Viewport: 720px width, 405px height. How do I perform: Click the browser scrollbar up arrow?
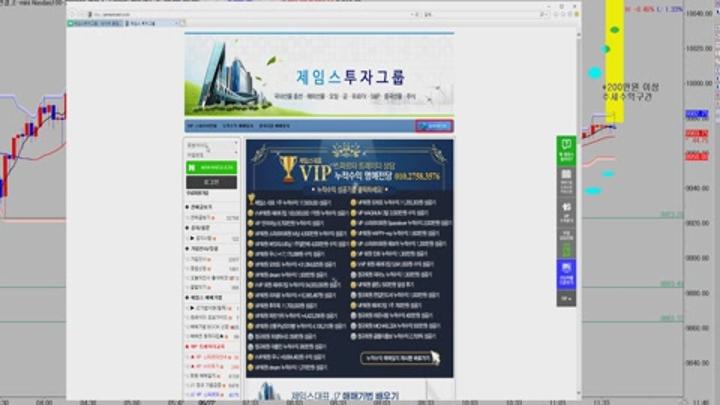(578, 35)
